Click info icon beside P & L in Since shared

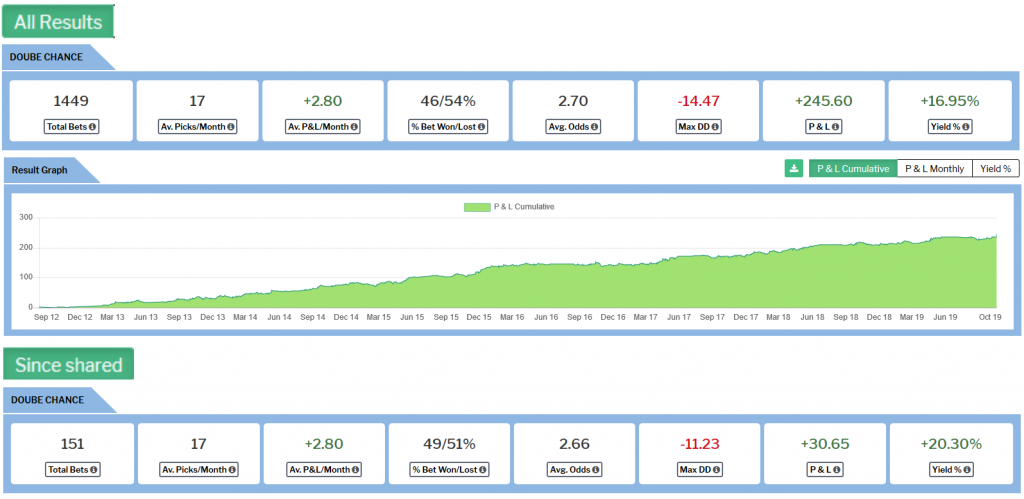point(836,469)
